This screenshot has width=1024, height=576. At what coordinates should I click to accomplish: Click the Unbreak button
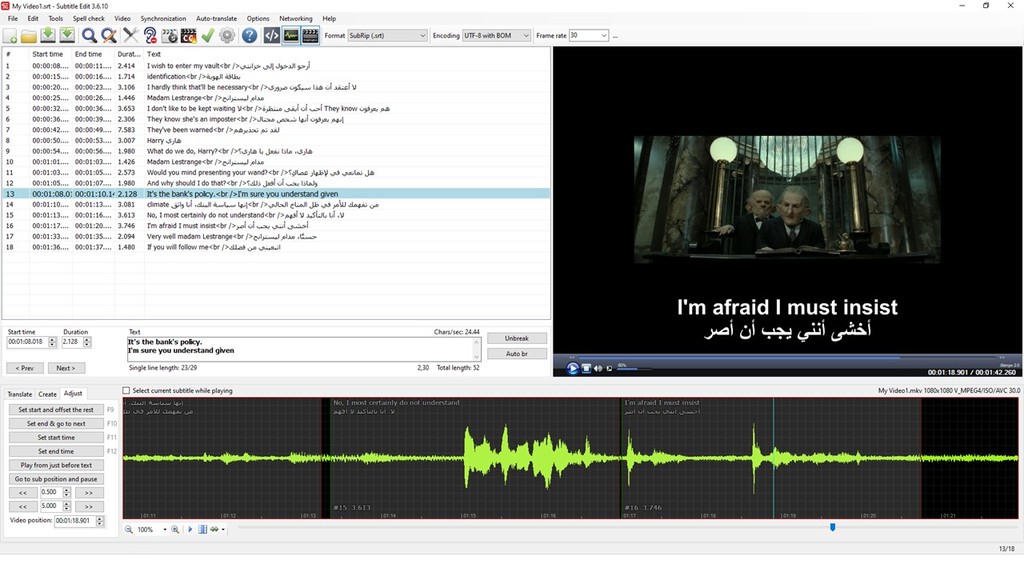[517, 338]
